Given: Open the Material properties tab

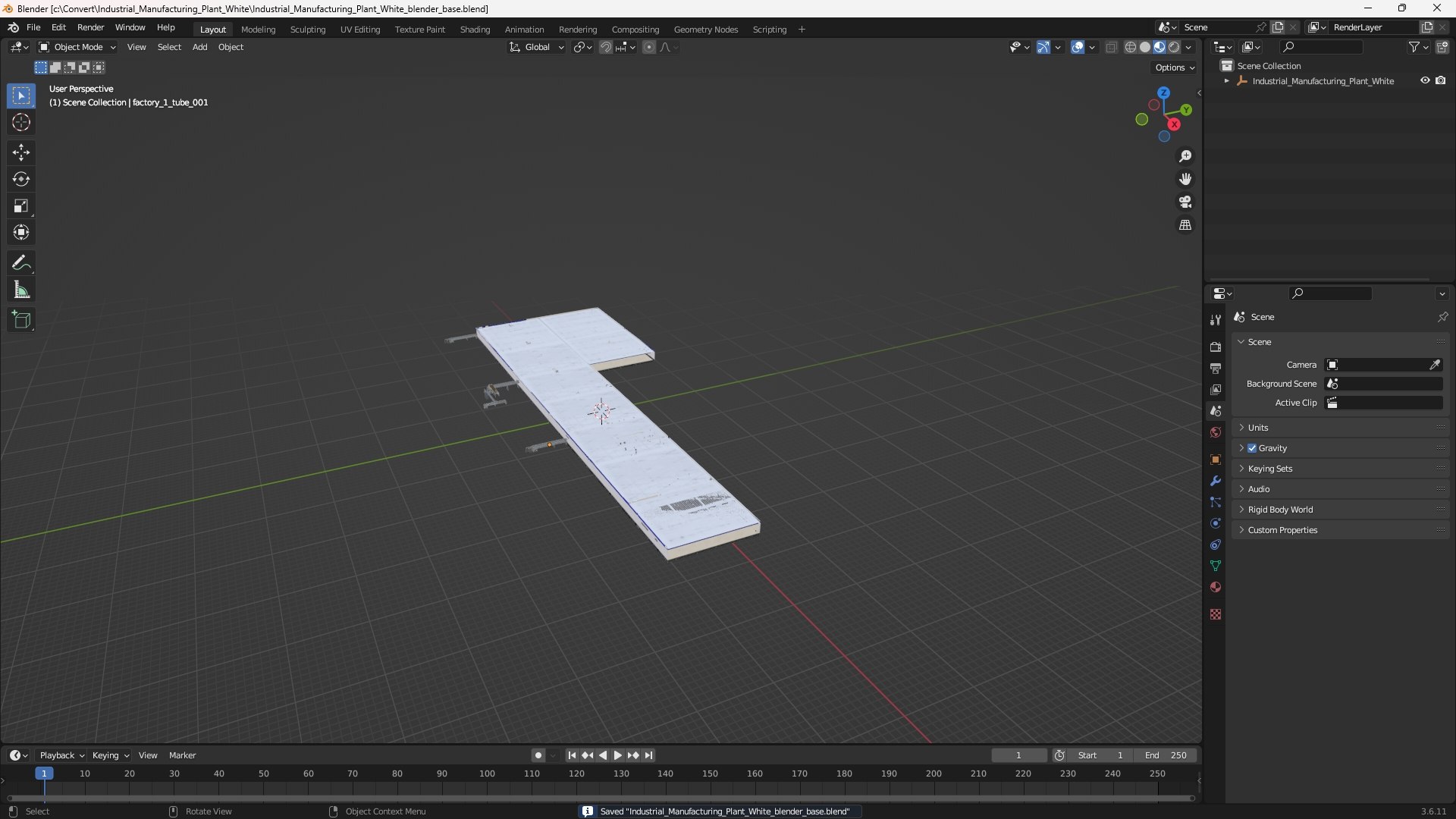Looking at the screenshot, I should coord(1216,587).
